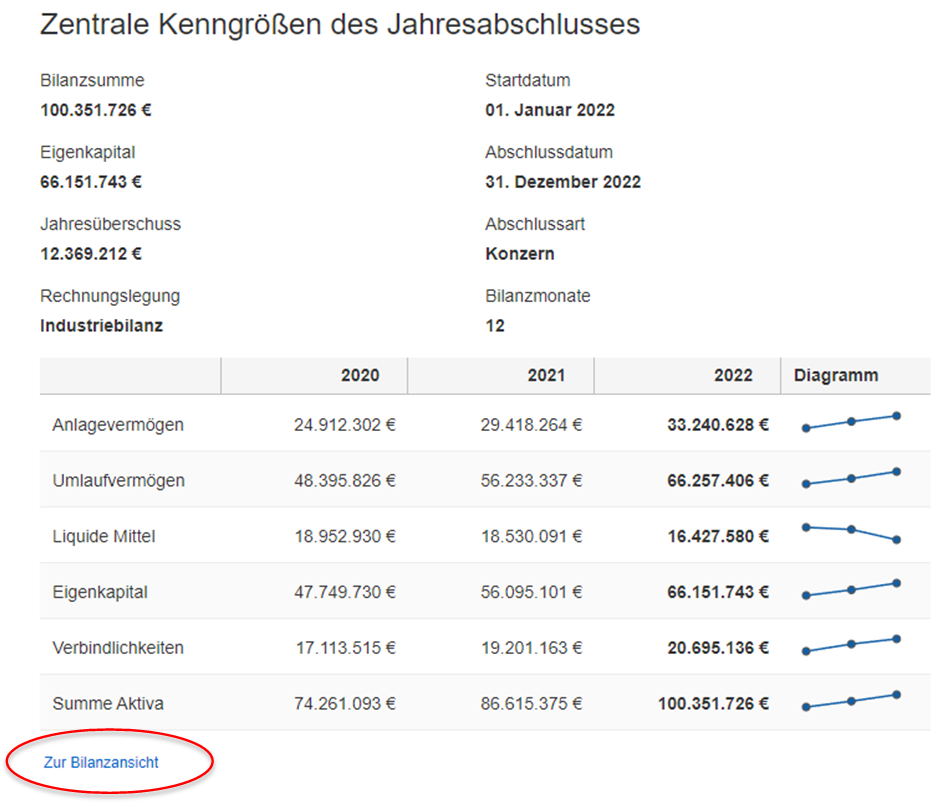This screenshot has height=807, width=939.
Task: Click the Summe Aktiva trend sparkline
Action: tap(851, 701)
